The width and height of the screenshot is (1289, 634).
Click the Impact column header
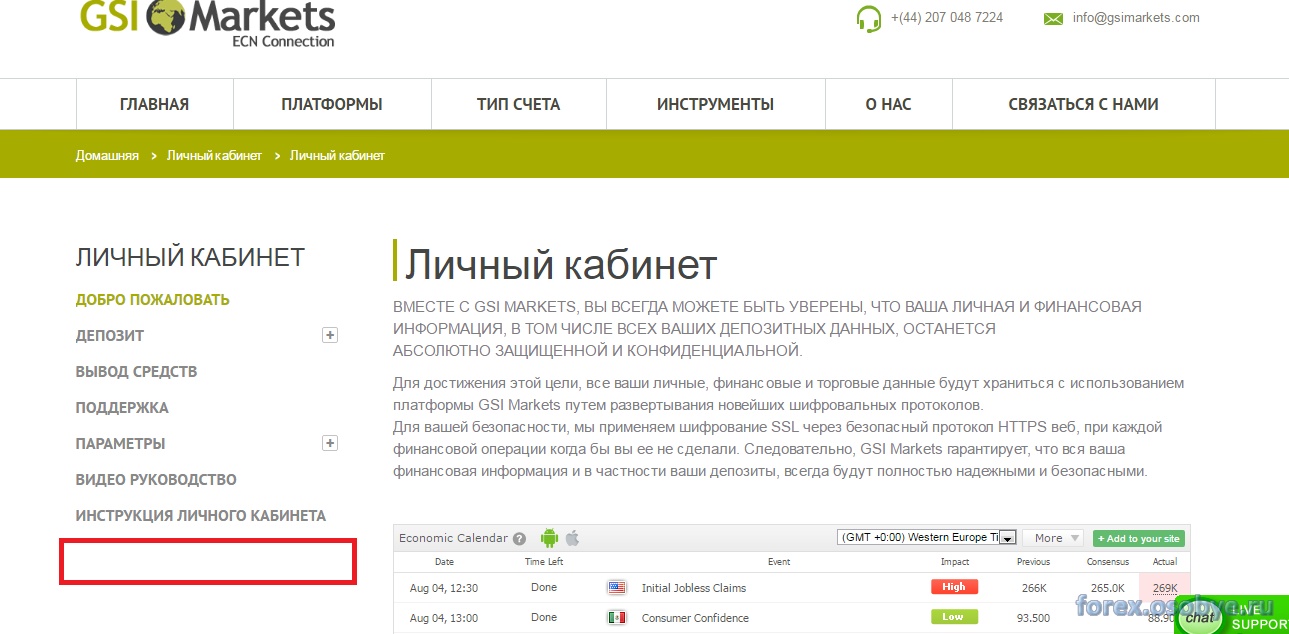(955, 562)
